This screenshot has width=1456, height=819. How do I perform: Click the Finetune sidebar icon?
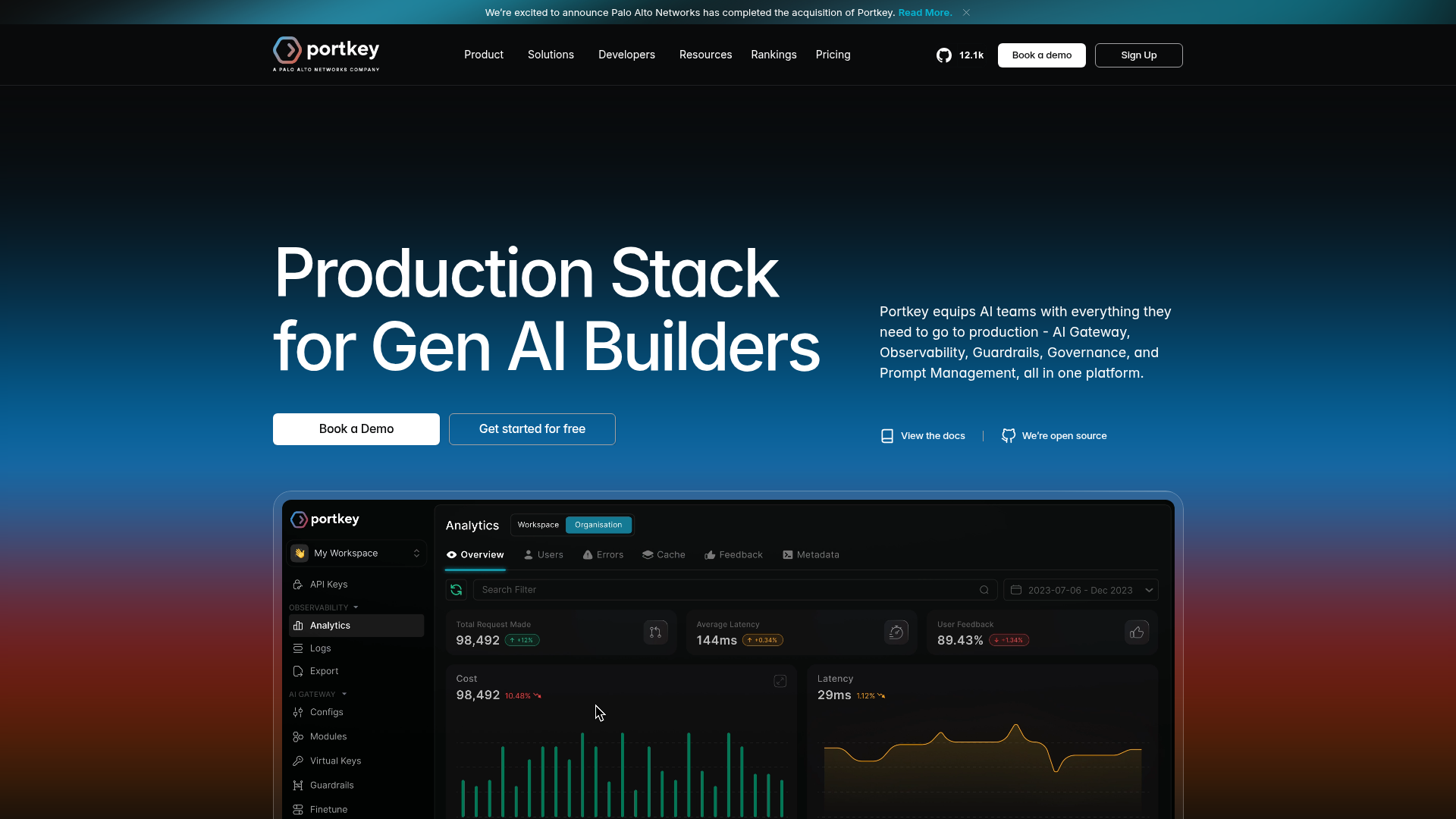tap(298, 809)
